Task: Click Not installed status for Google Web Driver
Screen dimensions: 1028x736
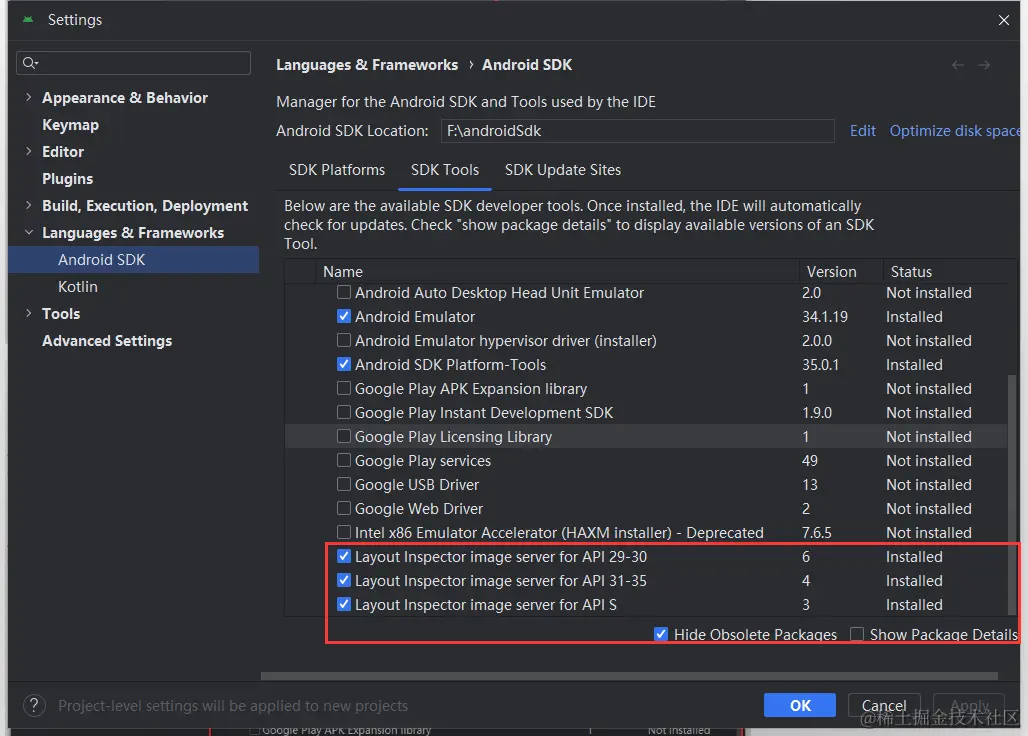Action: 928,509
